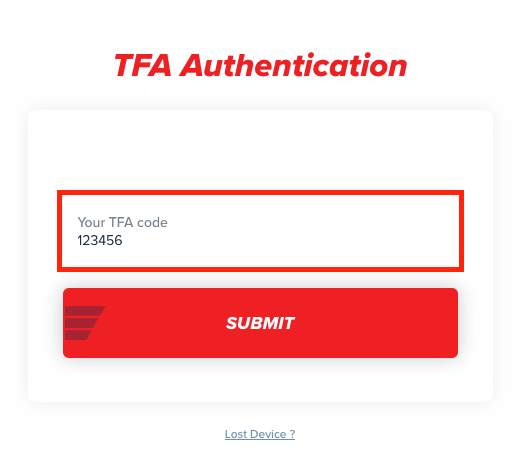The image size is (523, 464).
Task: Click the word Device in the bottom link
Action: [x=268, y=434]
